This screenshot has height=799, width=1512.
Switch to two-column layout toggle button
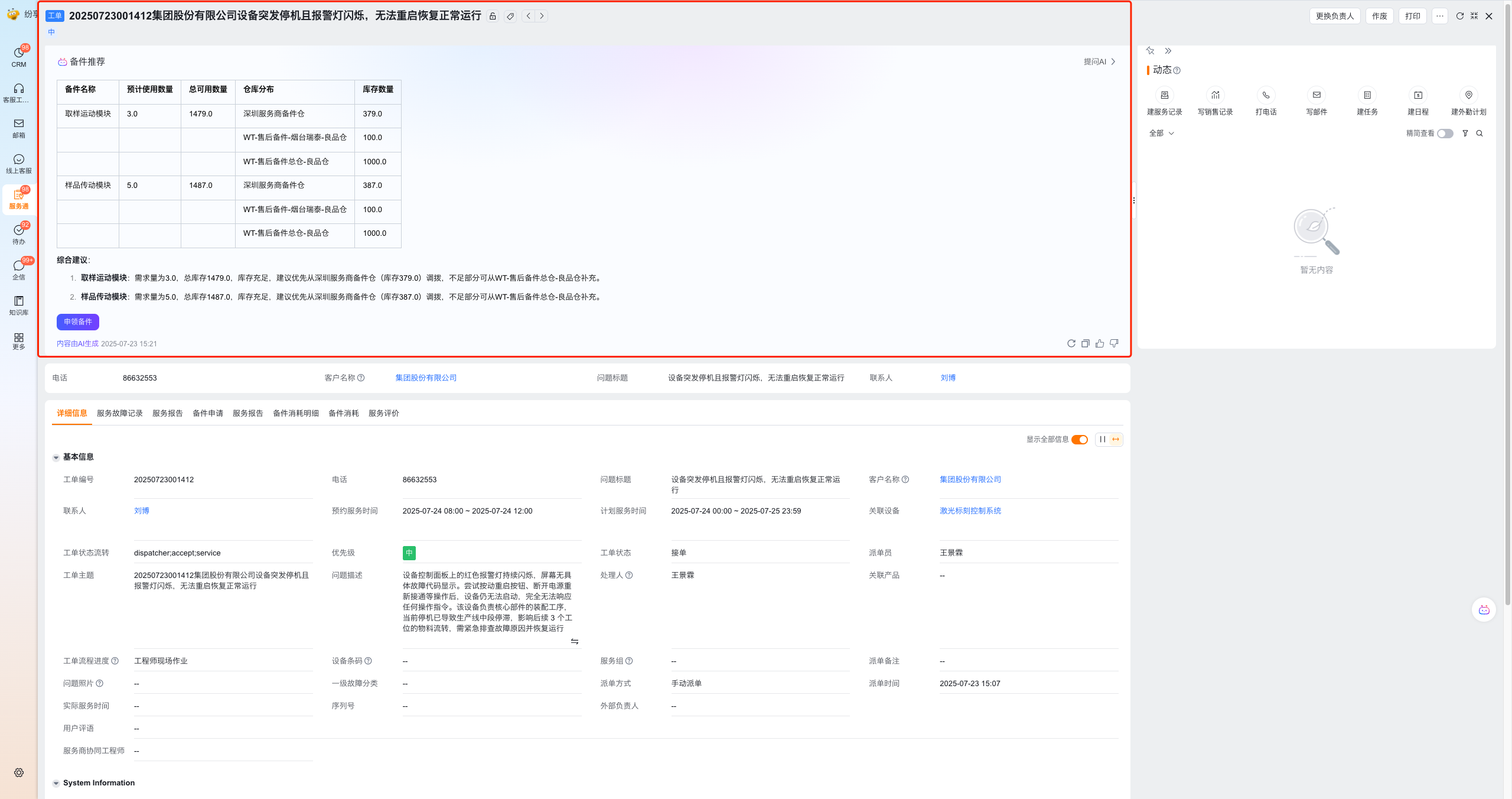click(x=1102, y=439)
